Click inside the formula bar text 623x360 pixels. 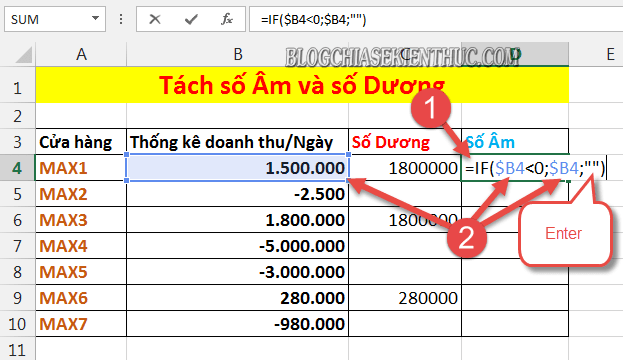click(436, 19)
